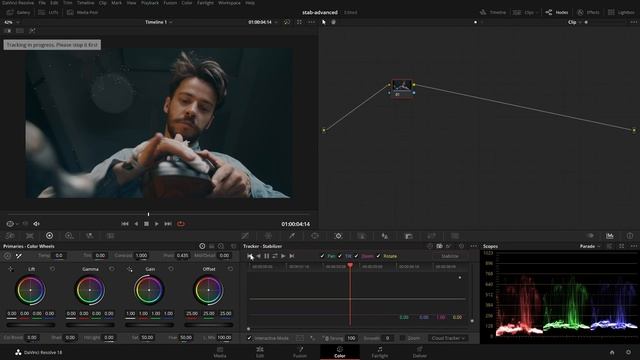Open the Power Window palette
Image resolution: width=640 pixels, height=360 pixels.
click(315, 236)
